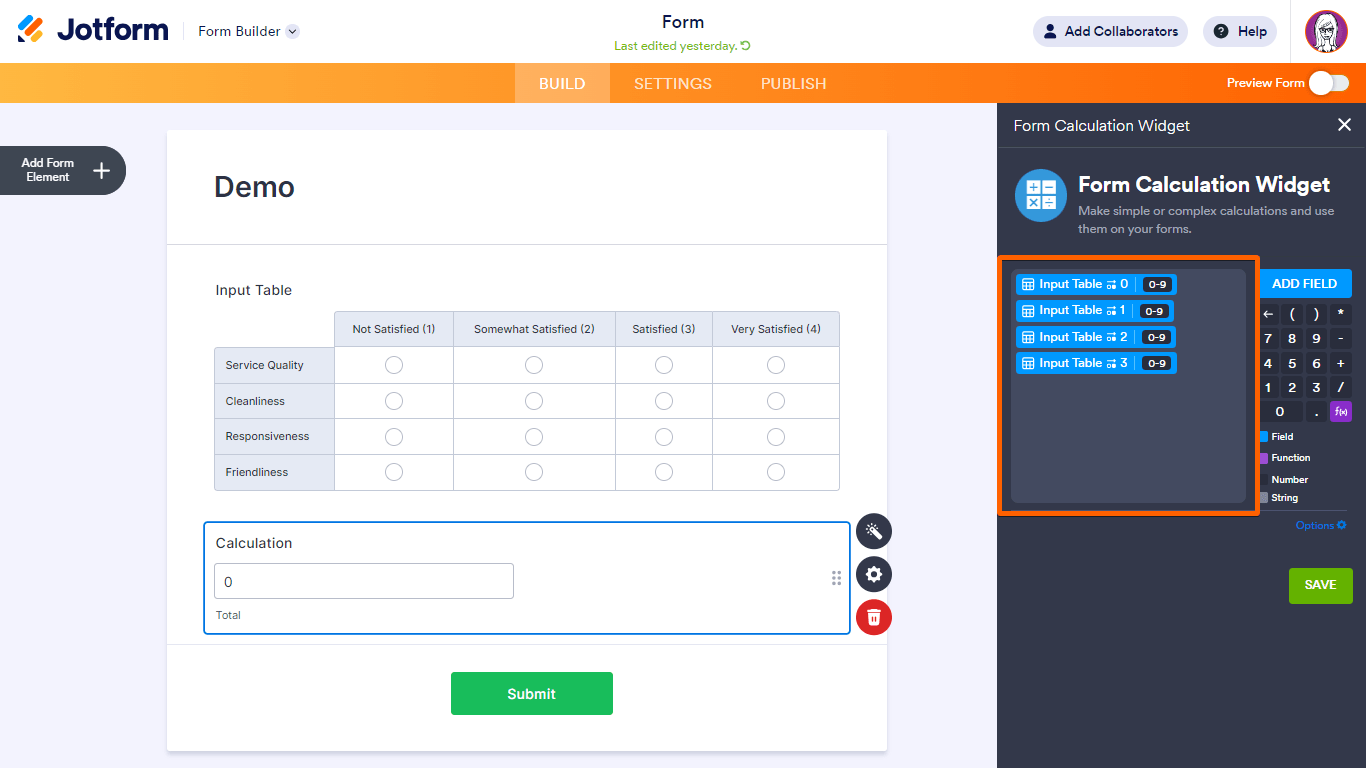Click the purple f(x) function key
Viewport: 1366px width, 768px height.
pyautogui.click(x=1341, y=411)
